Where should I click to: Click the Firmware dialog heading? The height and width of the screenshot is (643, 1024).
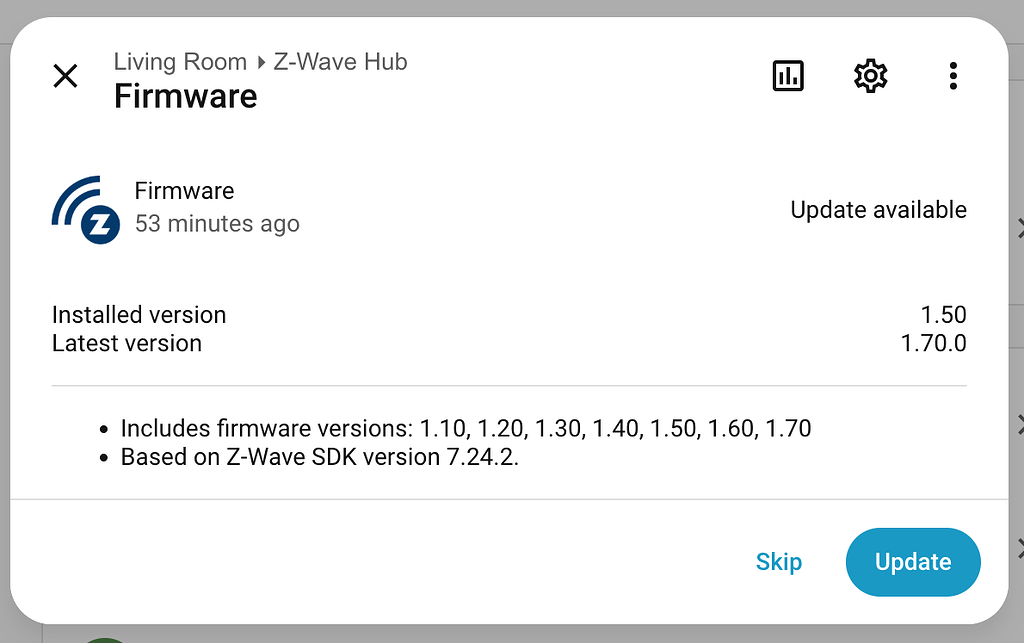pyautogui.click(x=185, y=97)
